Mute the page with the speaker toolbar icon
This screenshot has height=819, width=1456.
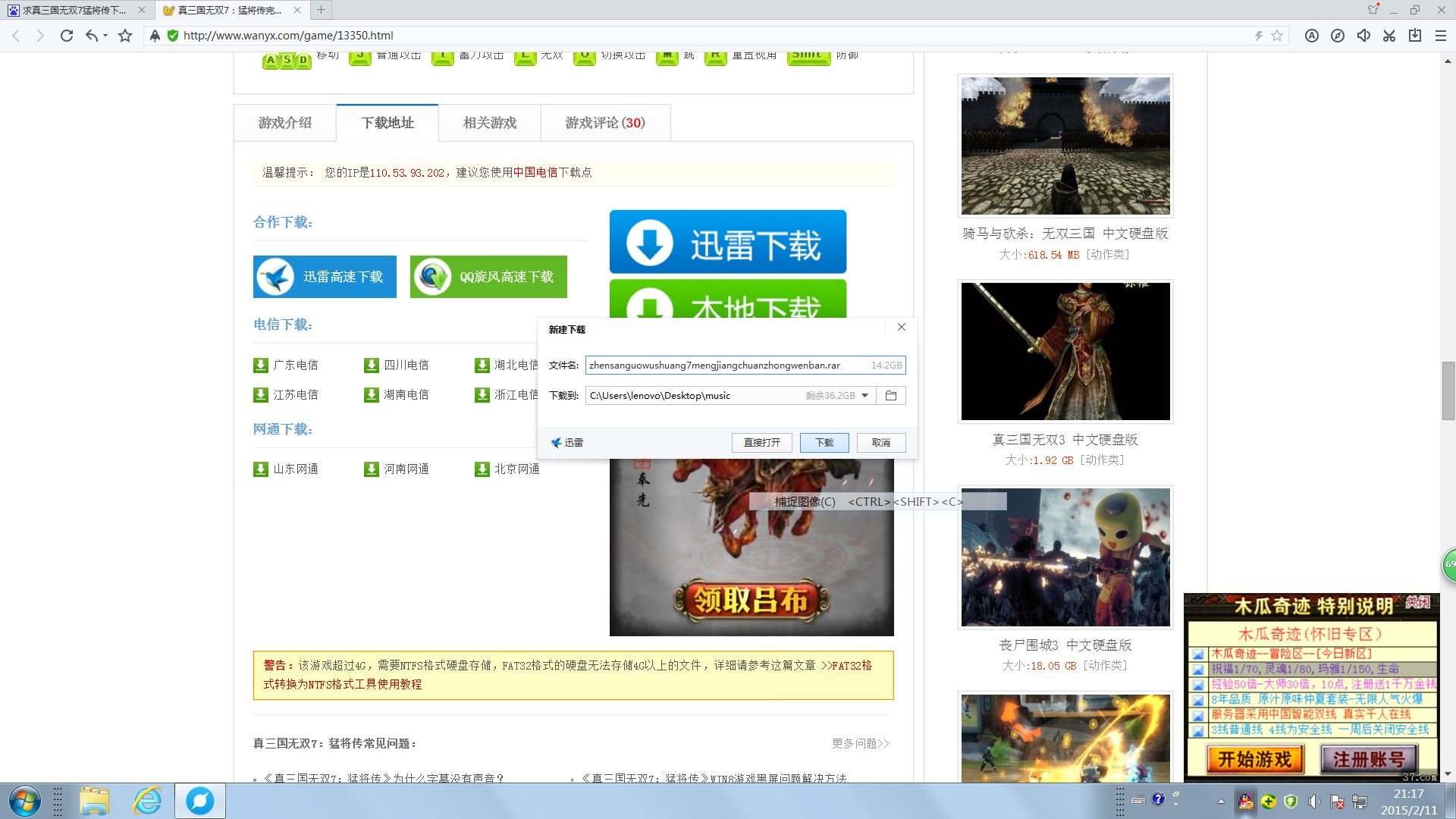pos(1364,36)
